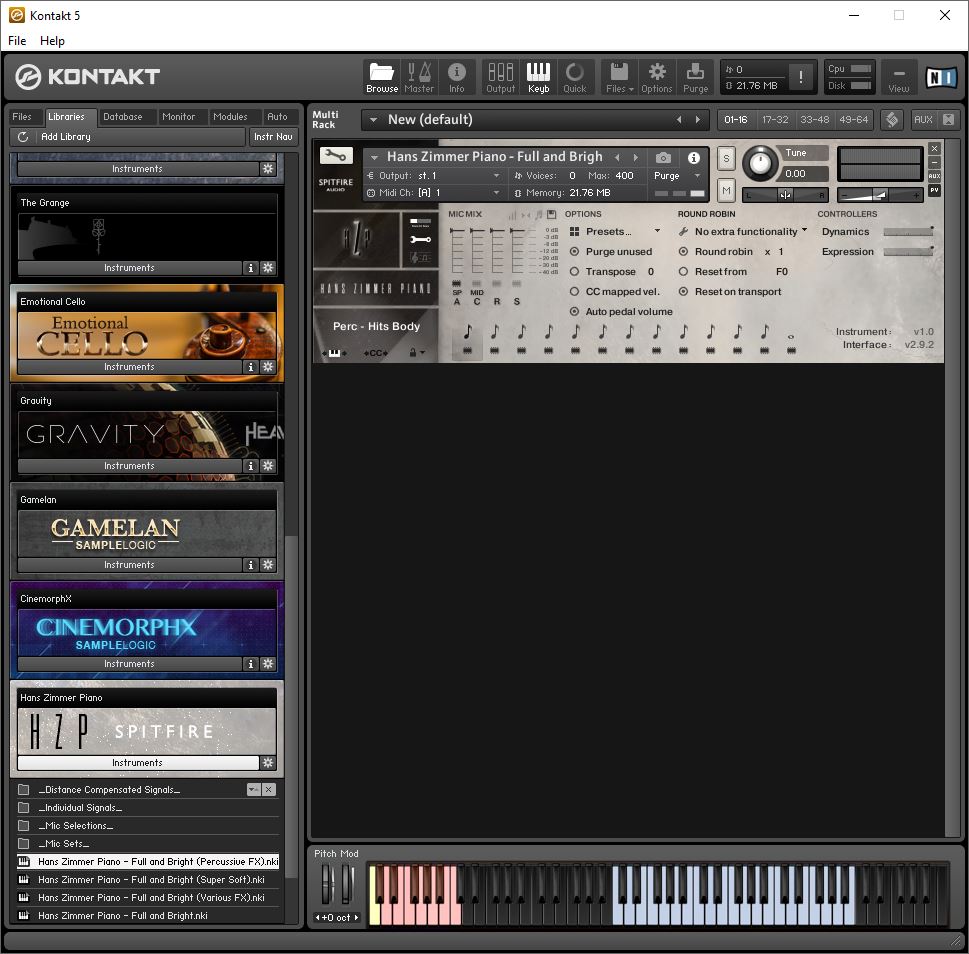The width and height of the screenshot is (969, 954).
Task: Adjust the Tune knob
Action: [760, 163]
